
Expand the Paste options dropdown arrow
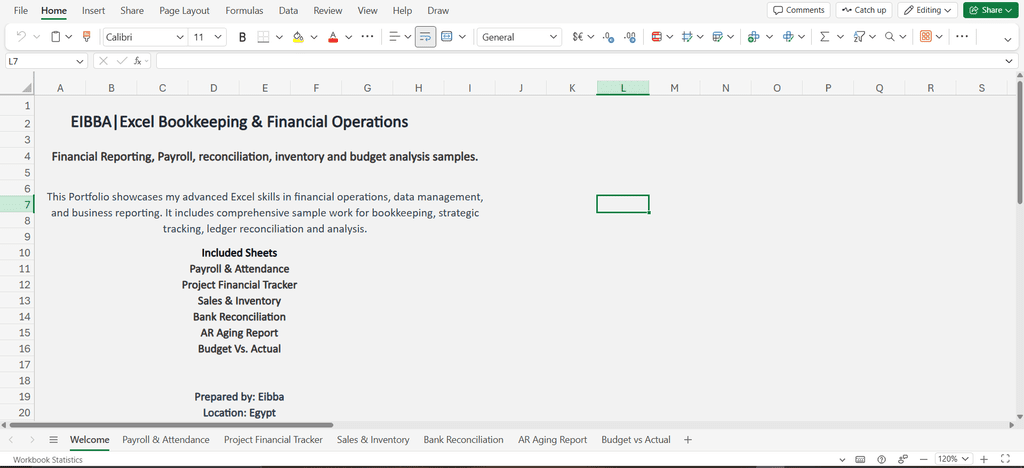tap(69, 37)
